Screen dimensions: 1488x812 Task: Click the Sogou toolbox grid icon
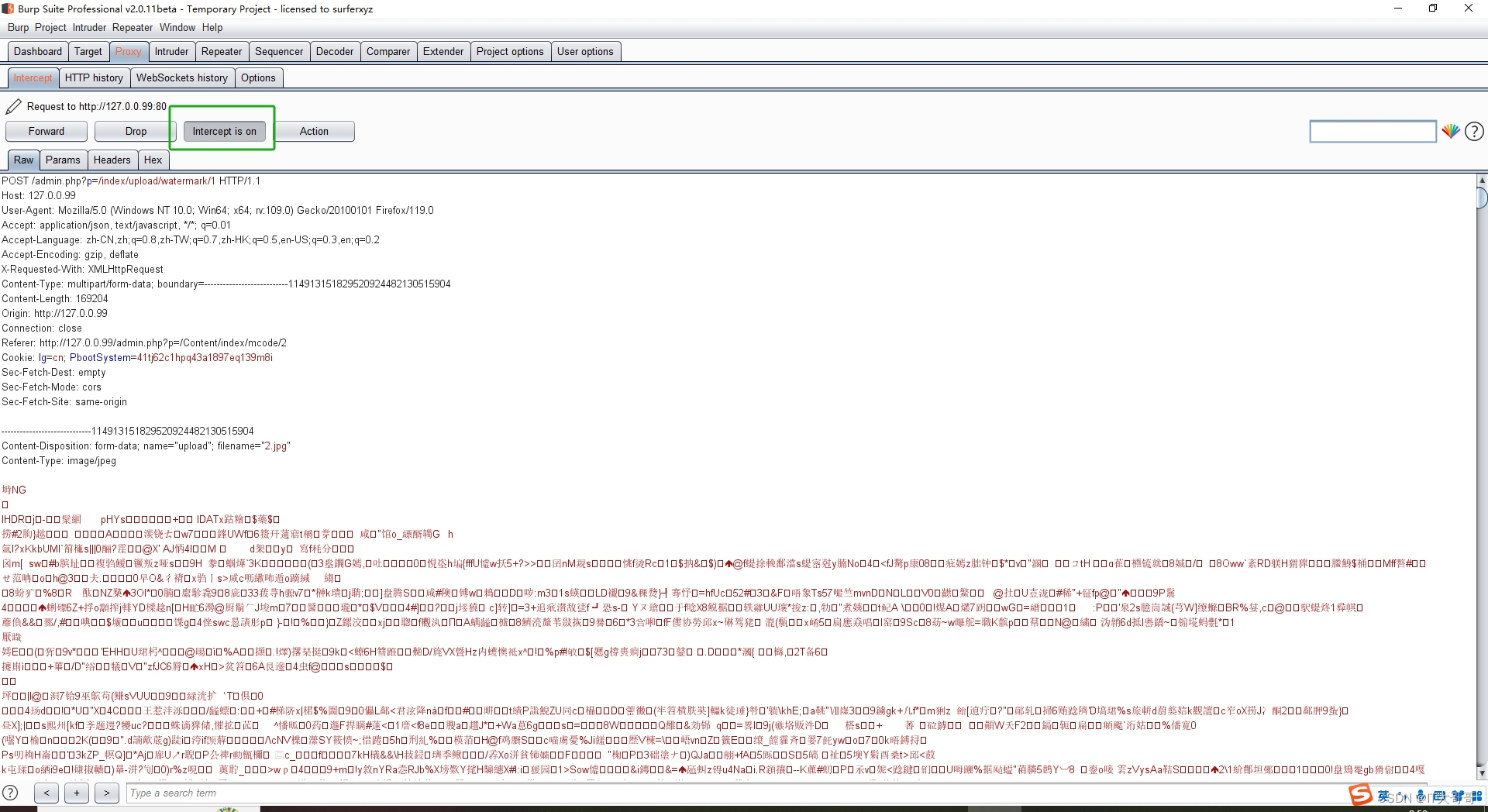point(1476,797)
